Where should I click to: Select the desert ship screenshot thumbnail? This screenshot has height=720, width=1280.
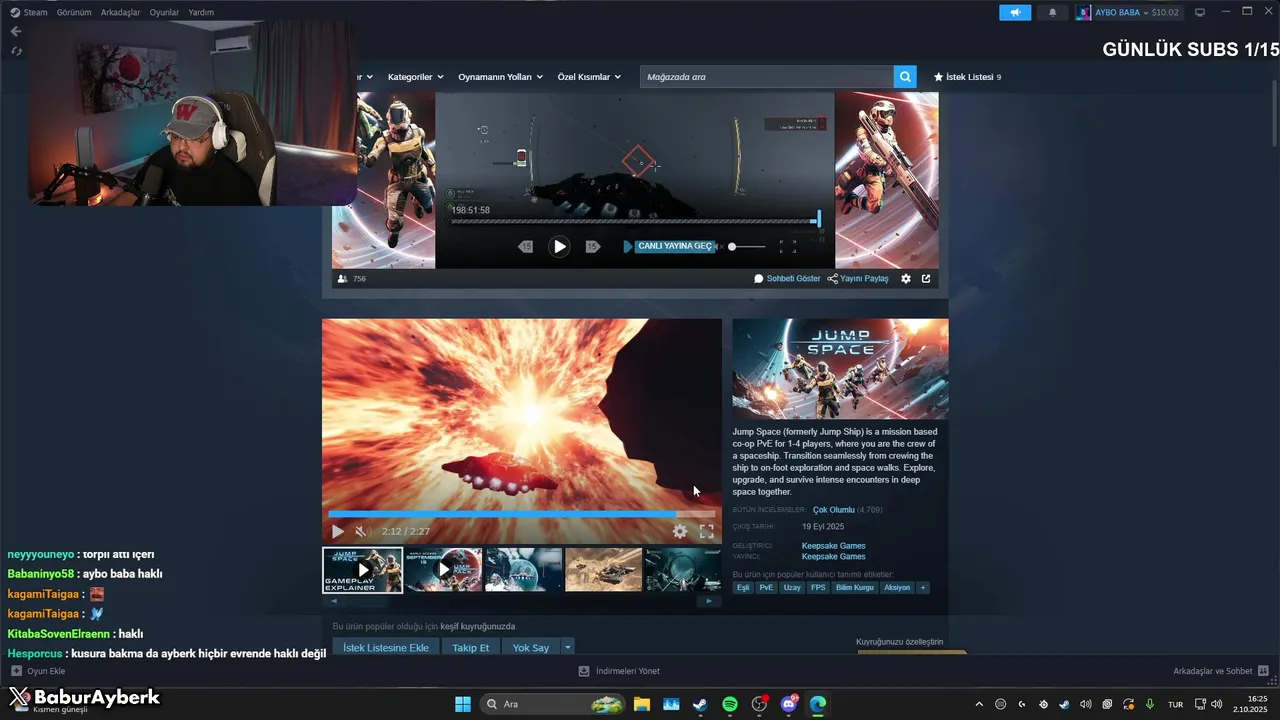pyautogui.click(x=603, y=570)
